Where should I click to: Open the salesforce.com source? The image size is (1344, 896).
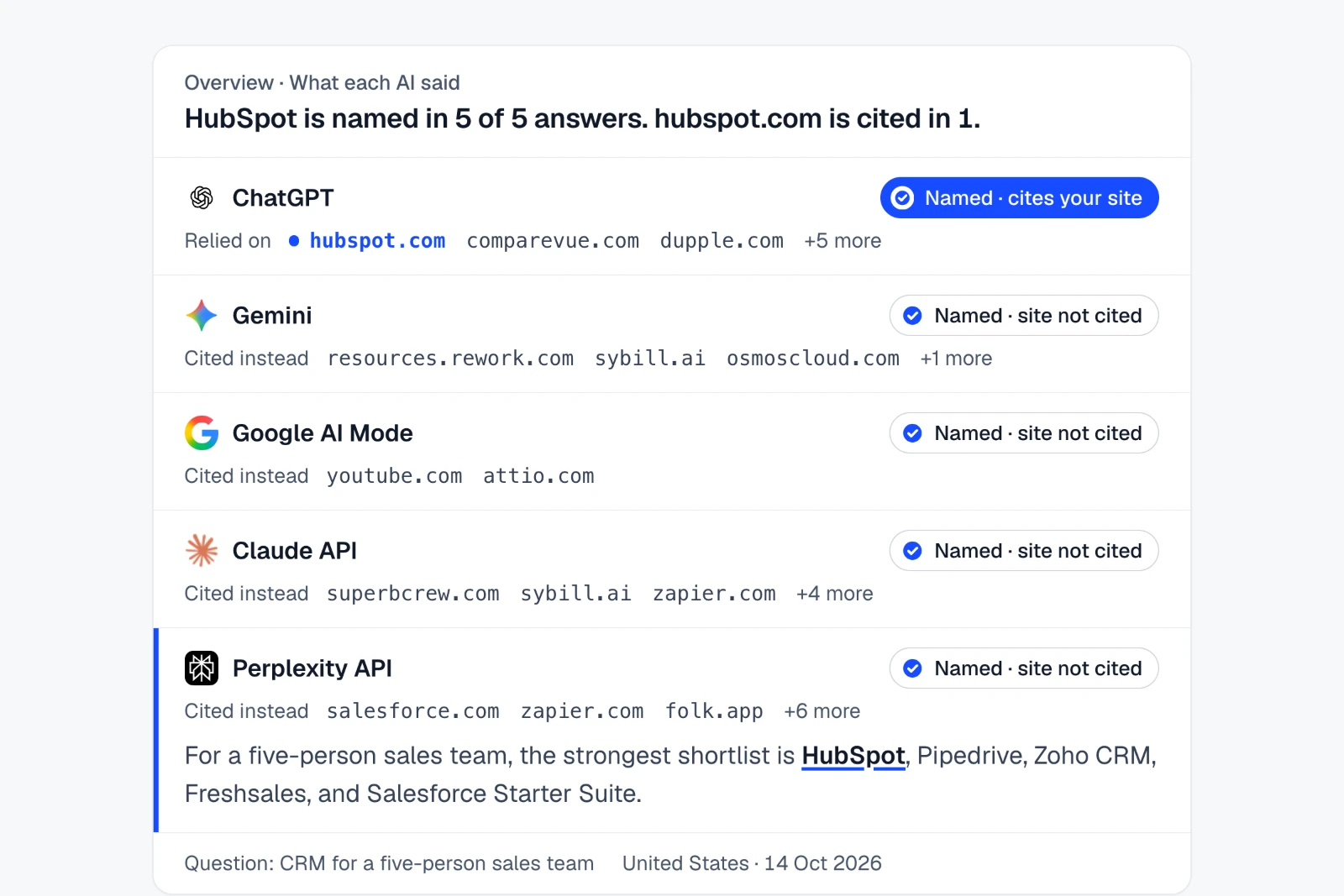pyautogui.click(x=413, y=711)
